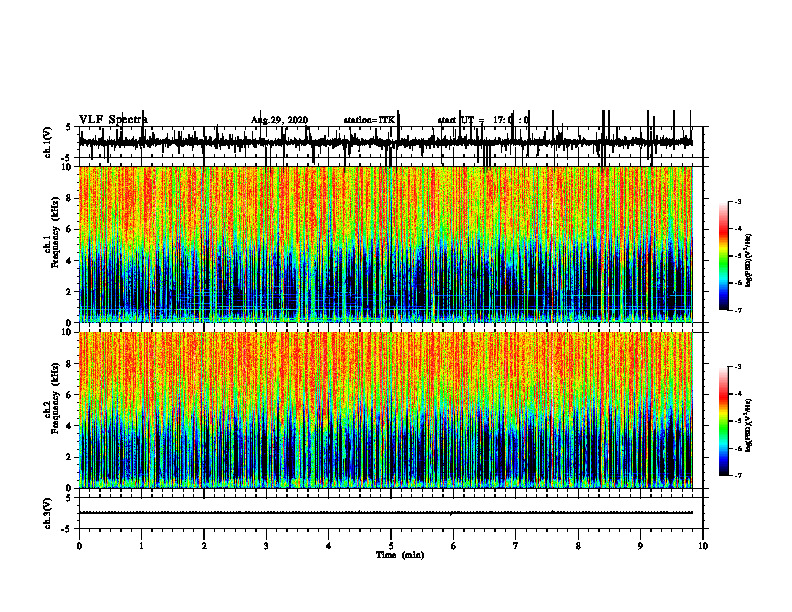Viewport: 792px width, 612px height.
Task: Click the "0" tick on the time axis
Action: tap(79, 546)
